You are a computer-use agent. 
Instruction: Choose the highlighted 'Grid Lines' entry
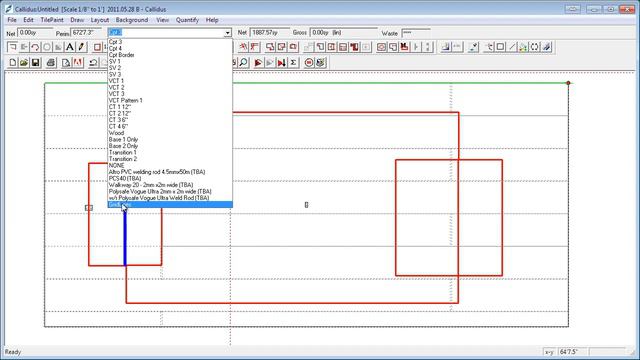170,204
